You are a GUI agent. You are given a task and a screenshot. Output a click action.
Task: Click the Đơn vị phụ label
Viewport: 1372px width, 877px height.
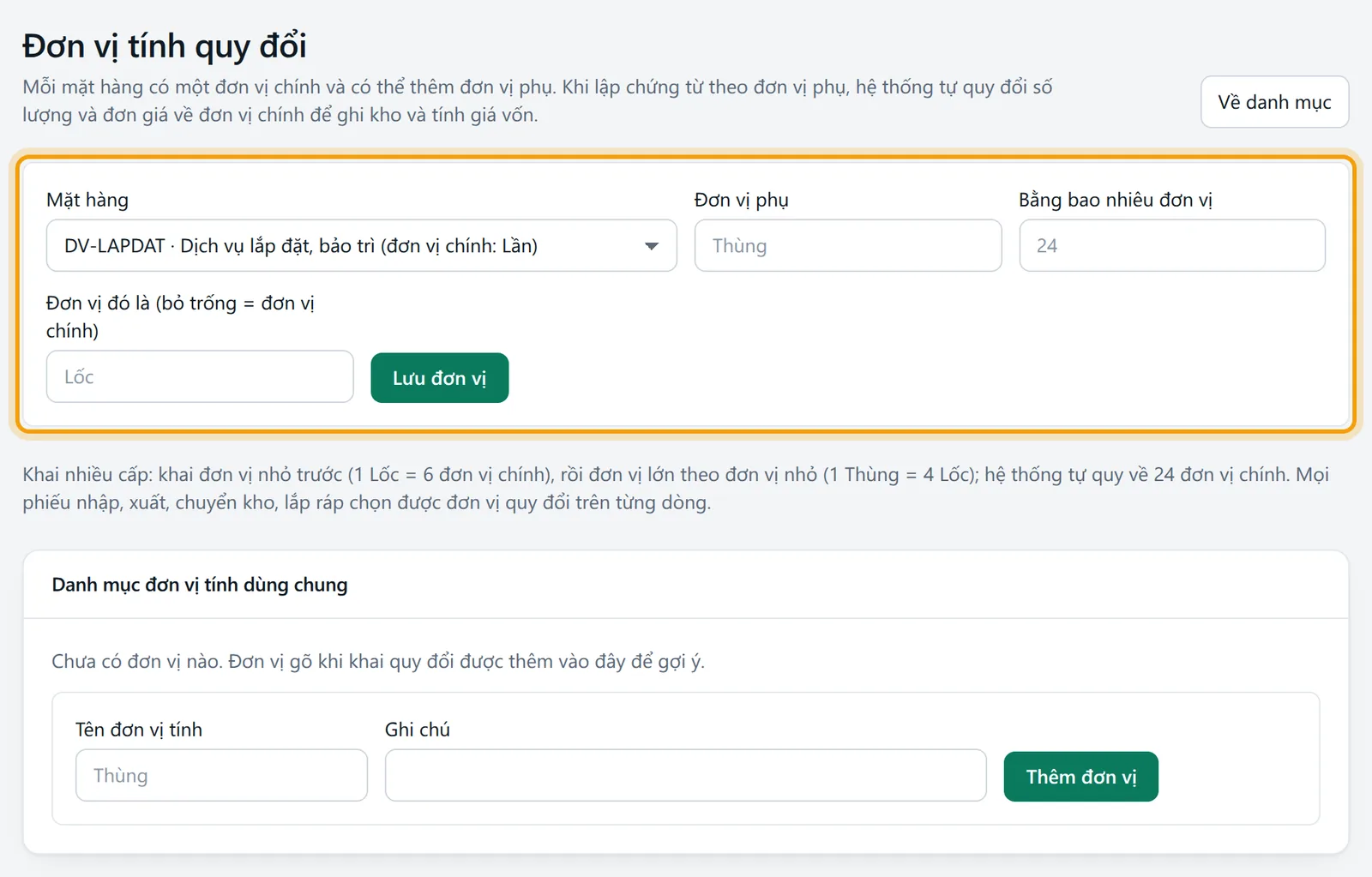(x=742, y=200)
